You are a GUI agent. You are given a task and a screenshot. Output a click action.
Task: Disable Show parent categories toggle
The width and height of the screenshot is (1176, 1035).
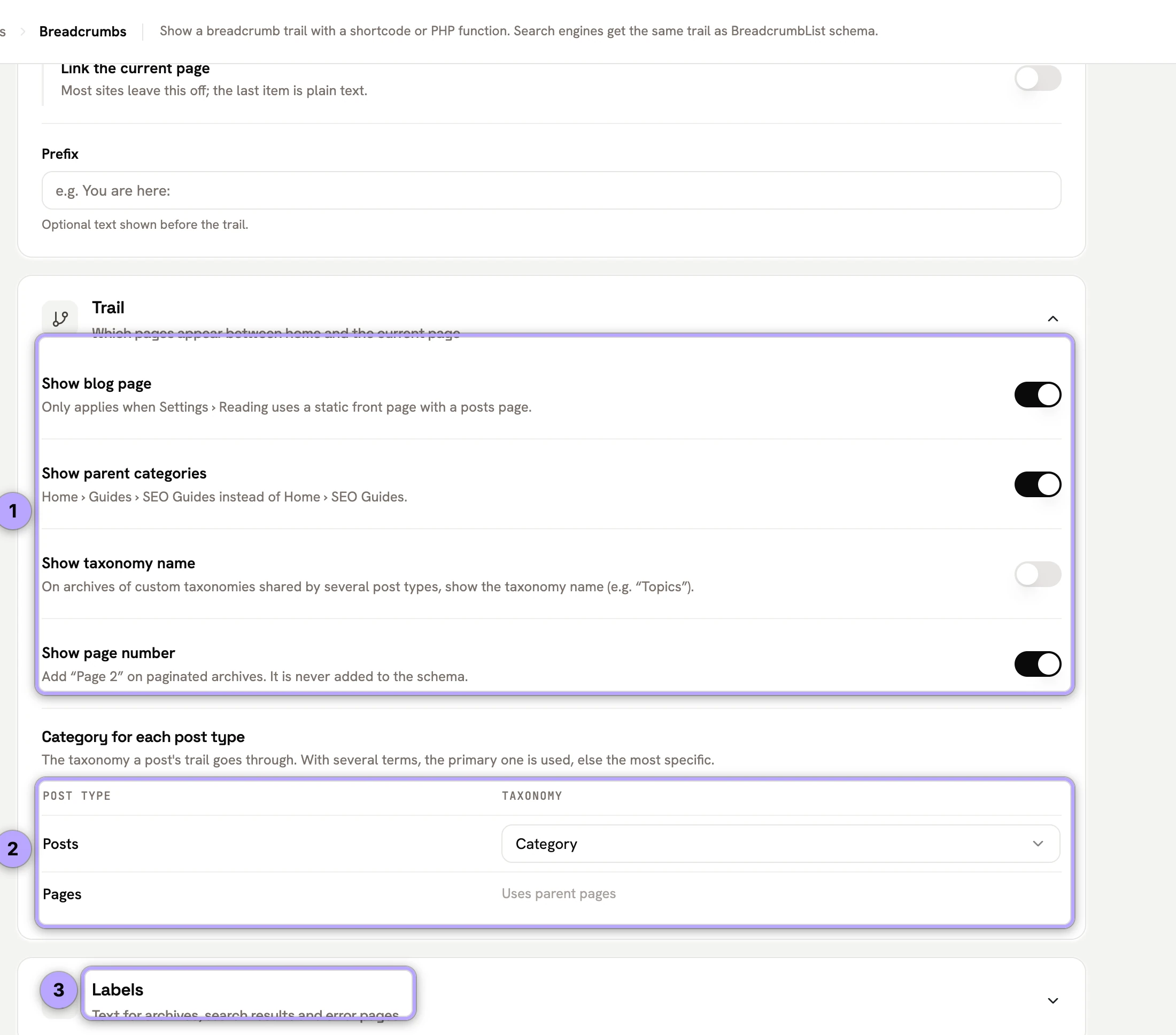pos(1038,484)
